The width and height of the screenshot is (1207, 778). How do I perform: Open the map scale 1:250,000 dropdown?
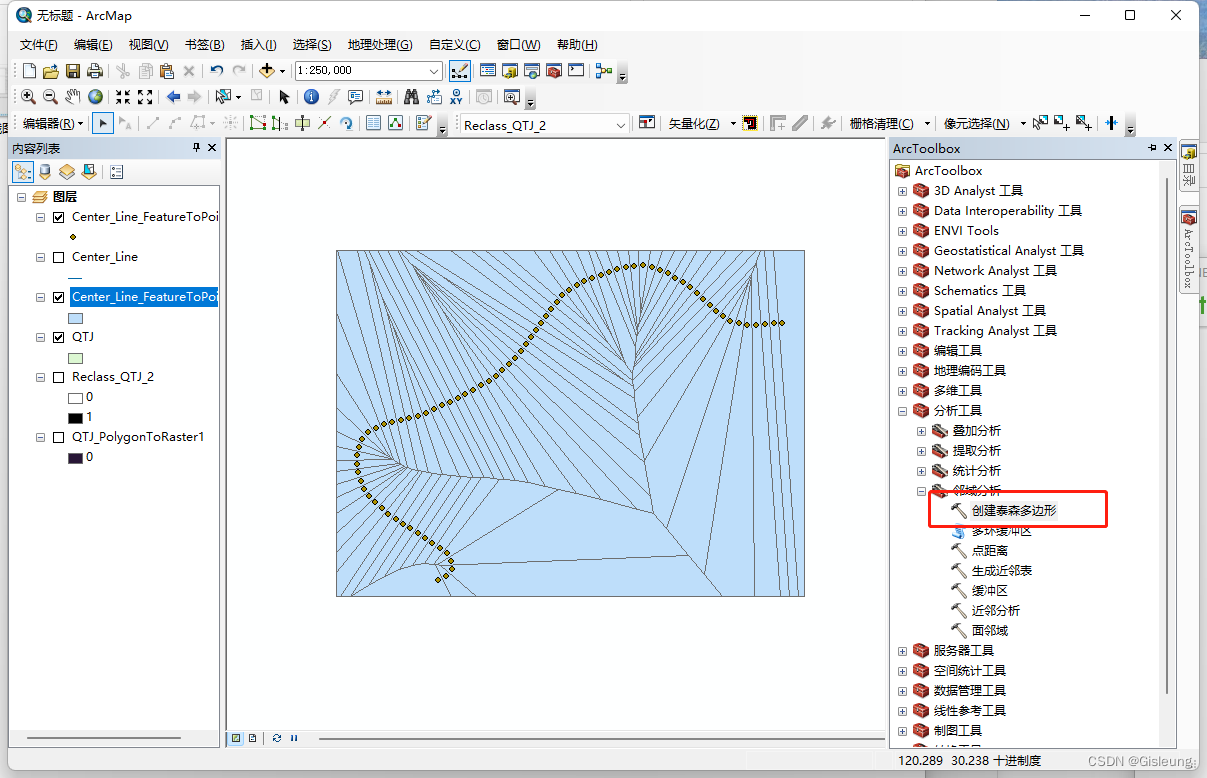(x=434, y=71)
